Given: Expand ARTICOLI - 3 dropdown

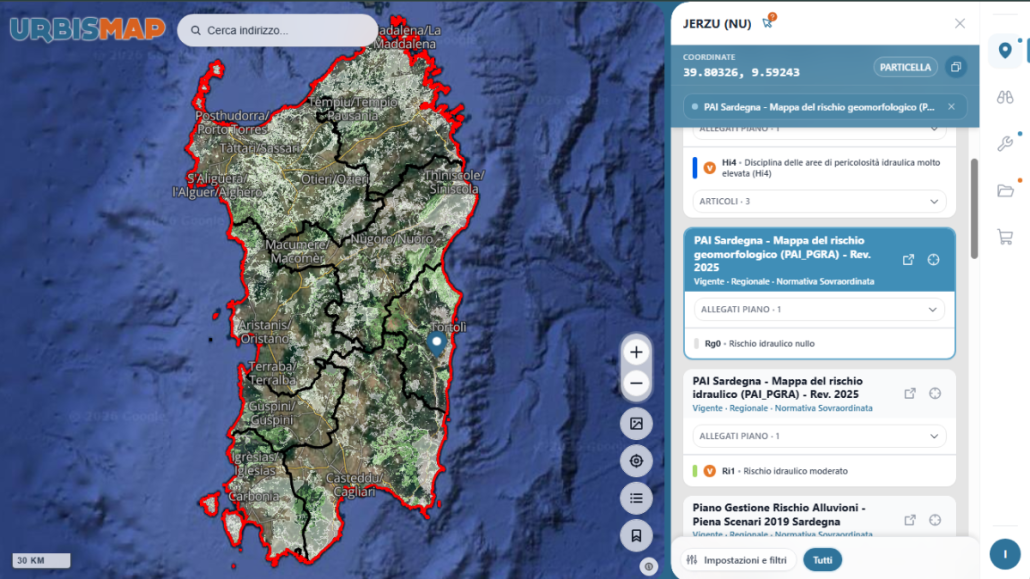Looking at the screenshot, I should point(819,202).
